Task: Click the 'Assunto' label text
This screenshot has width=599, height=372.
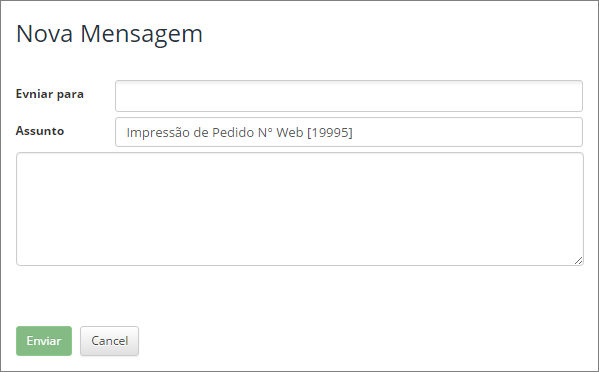Action: 40,131
